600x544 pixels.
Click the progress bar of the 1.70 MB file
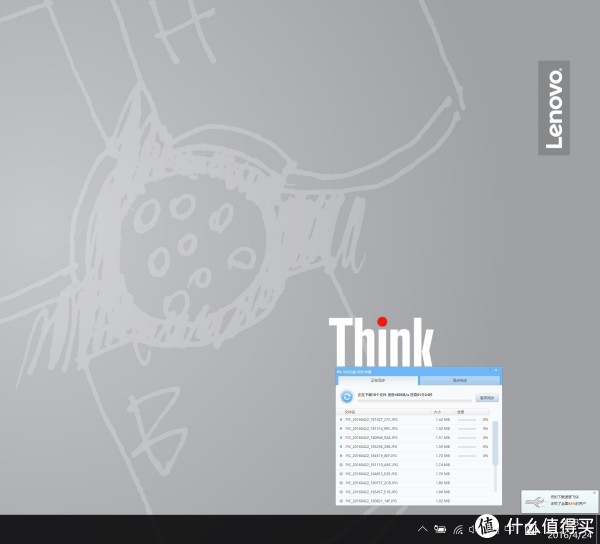pos(467,456)
